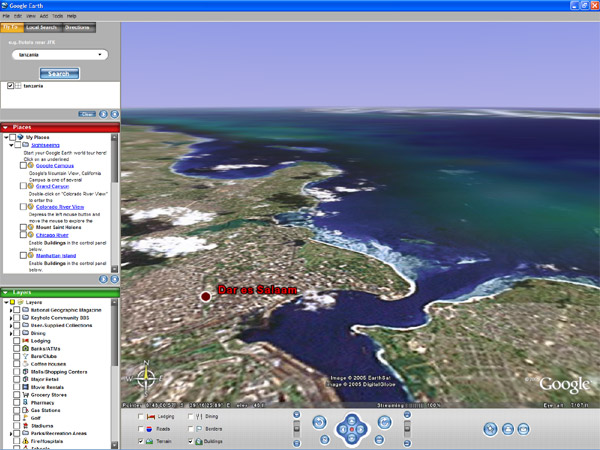Click the Grocery Stores cart icon
Viewport: 600px width, 450px height.
(25, 395)
